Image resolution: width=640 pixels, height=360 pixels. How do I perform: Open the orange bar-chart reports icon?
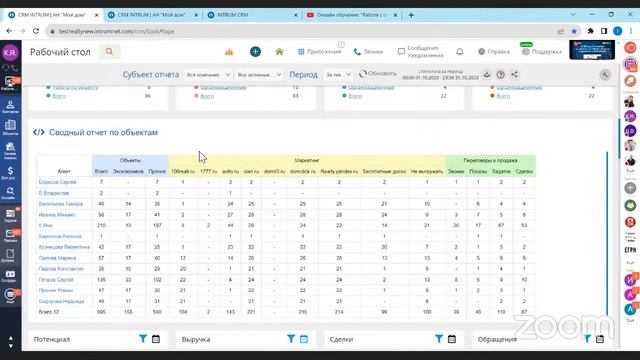[229, 52]
